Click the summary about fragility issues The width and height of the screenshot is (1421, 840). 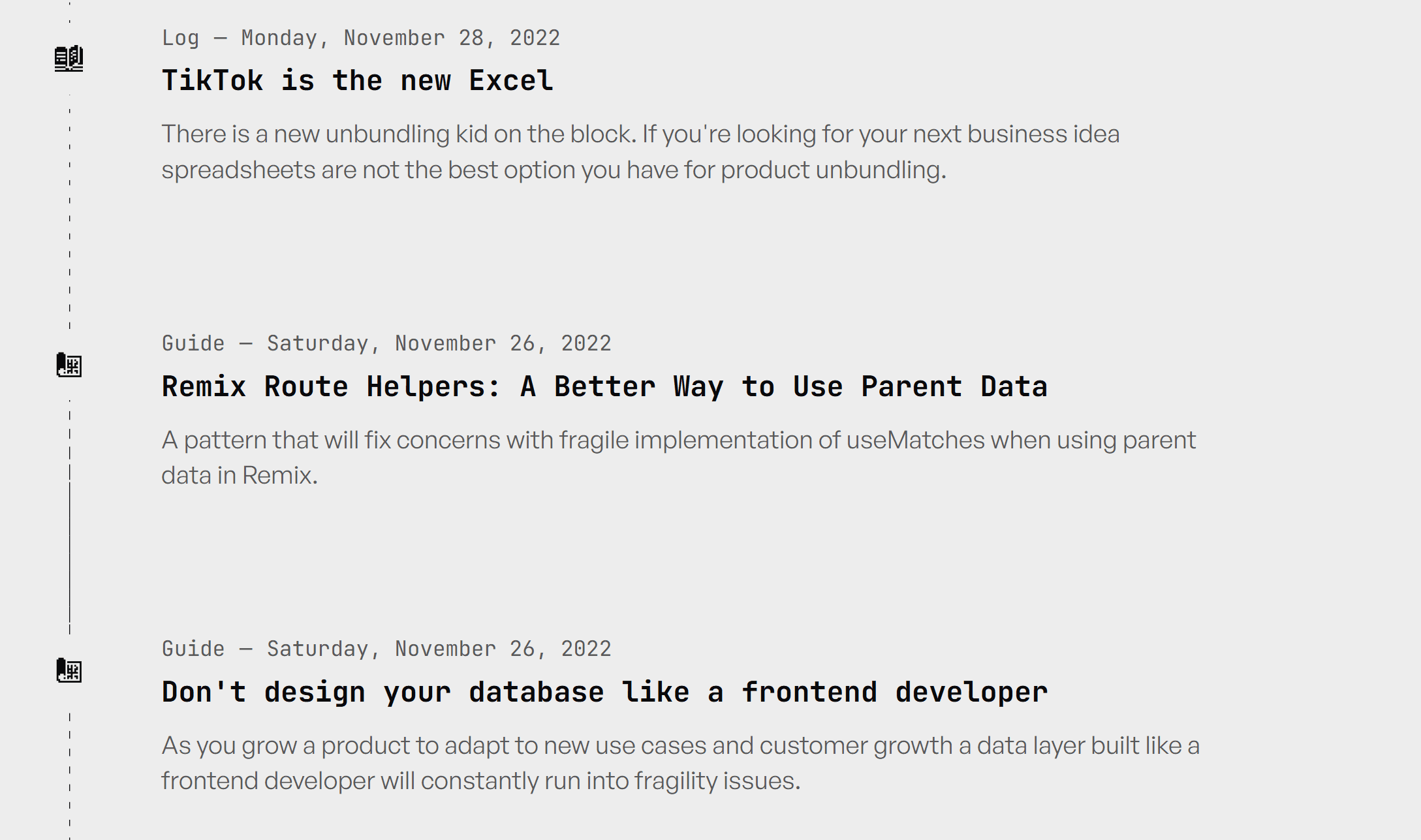[679, 763]
